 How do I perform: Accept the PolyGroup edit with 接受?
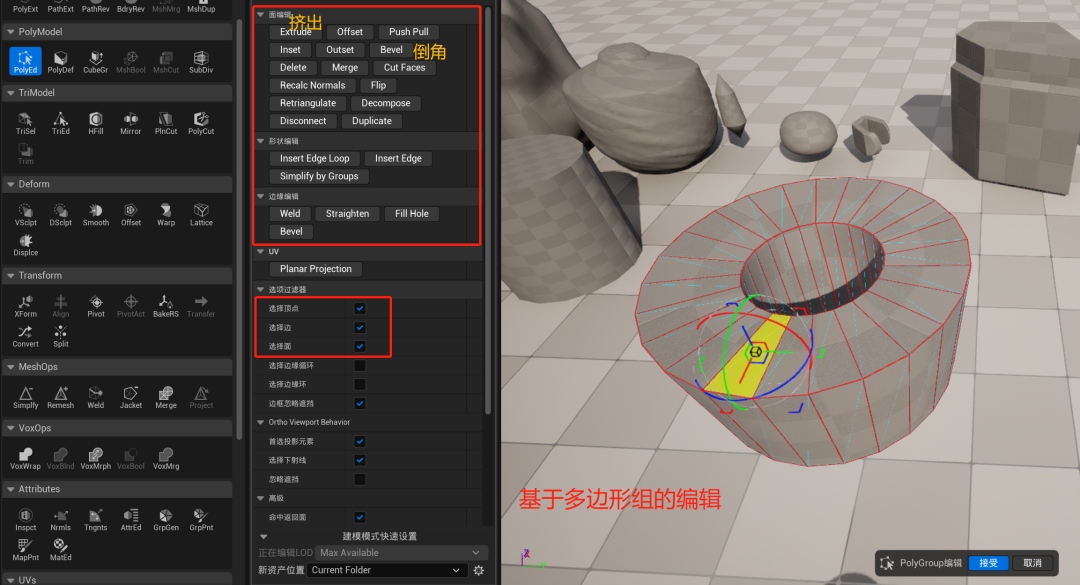tap(988, 563)
